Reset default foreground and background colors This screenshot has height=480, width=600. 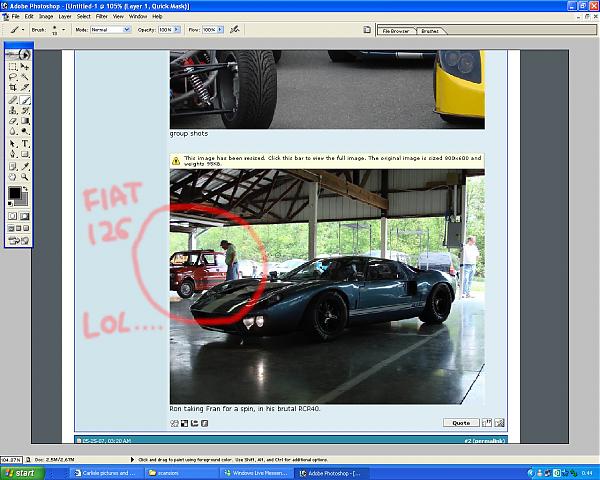11,203
